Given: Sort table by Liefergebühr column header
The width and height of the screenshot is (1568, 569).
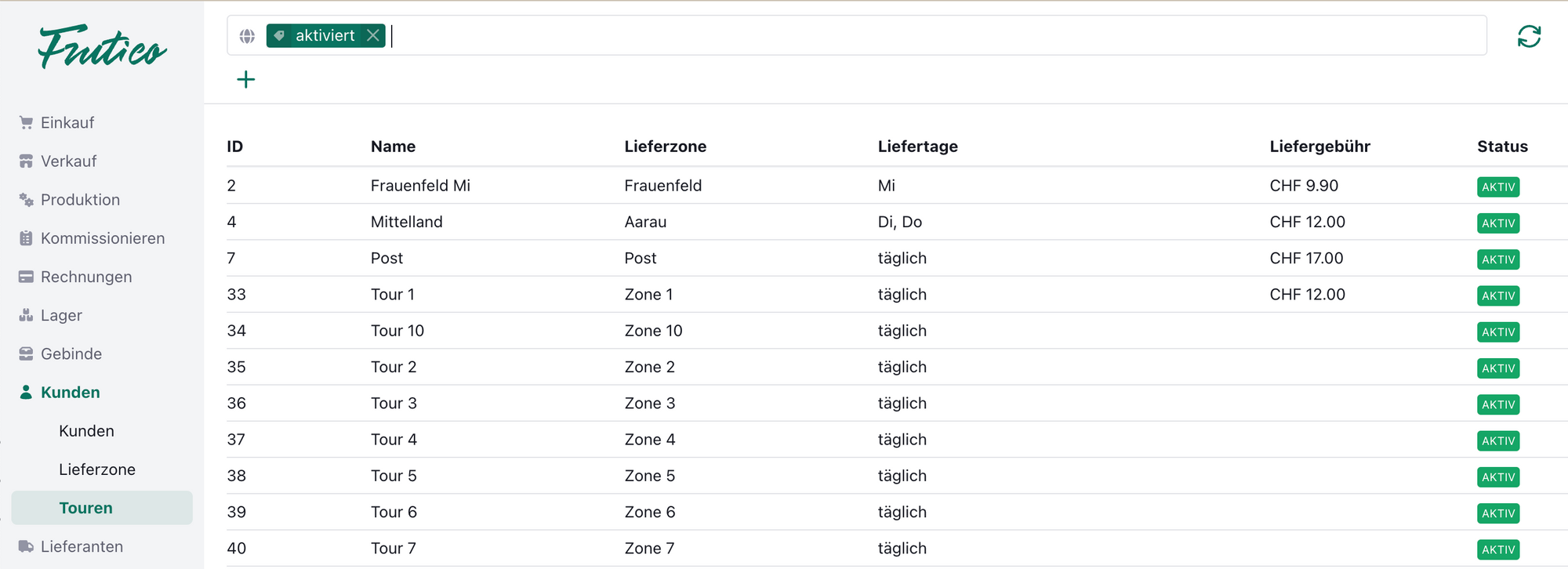Looking at the screenshot, I should tap(1319, 147).
